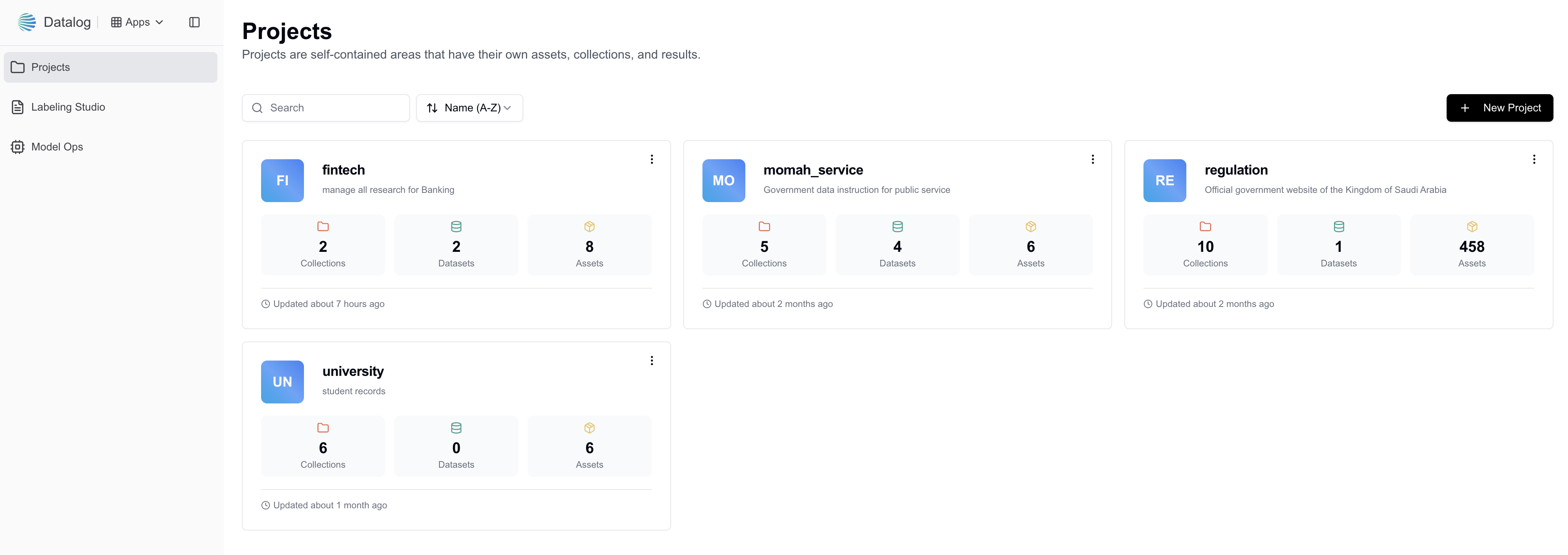1568x555 pixels.
Task: Open fintech card three-dot menu
Action: [651, 159]
